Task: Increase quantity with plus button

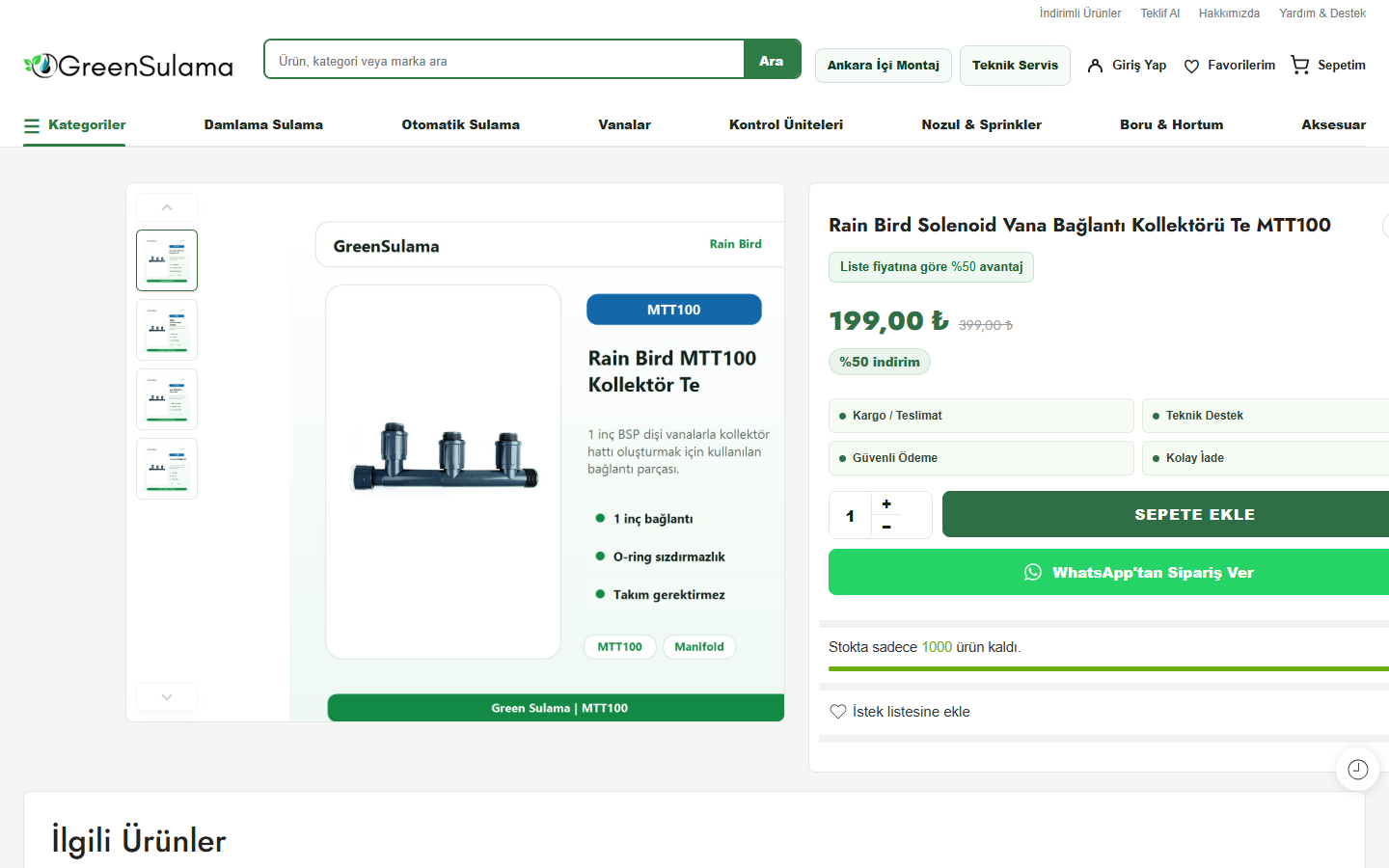Action: tap(886, 503)
